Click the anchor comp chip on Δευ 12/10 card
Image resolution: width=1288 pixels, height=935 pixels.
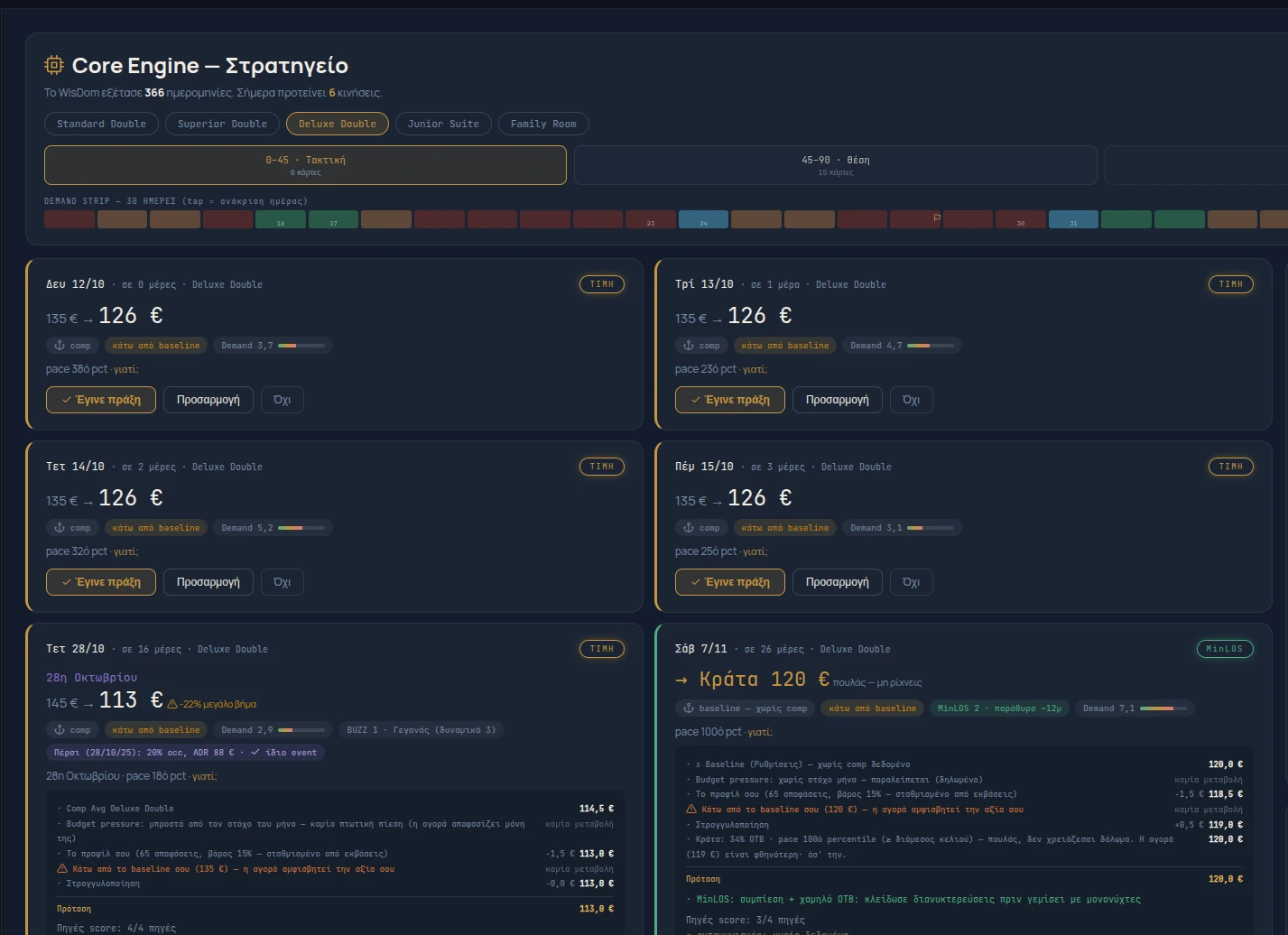(73, 345)
